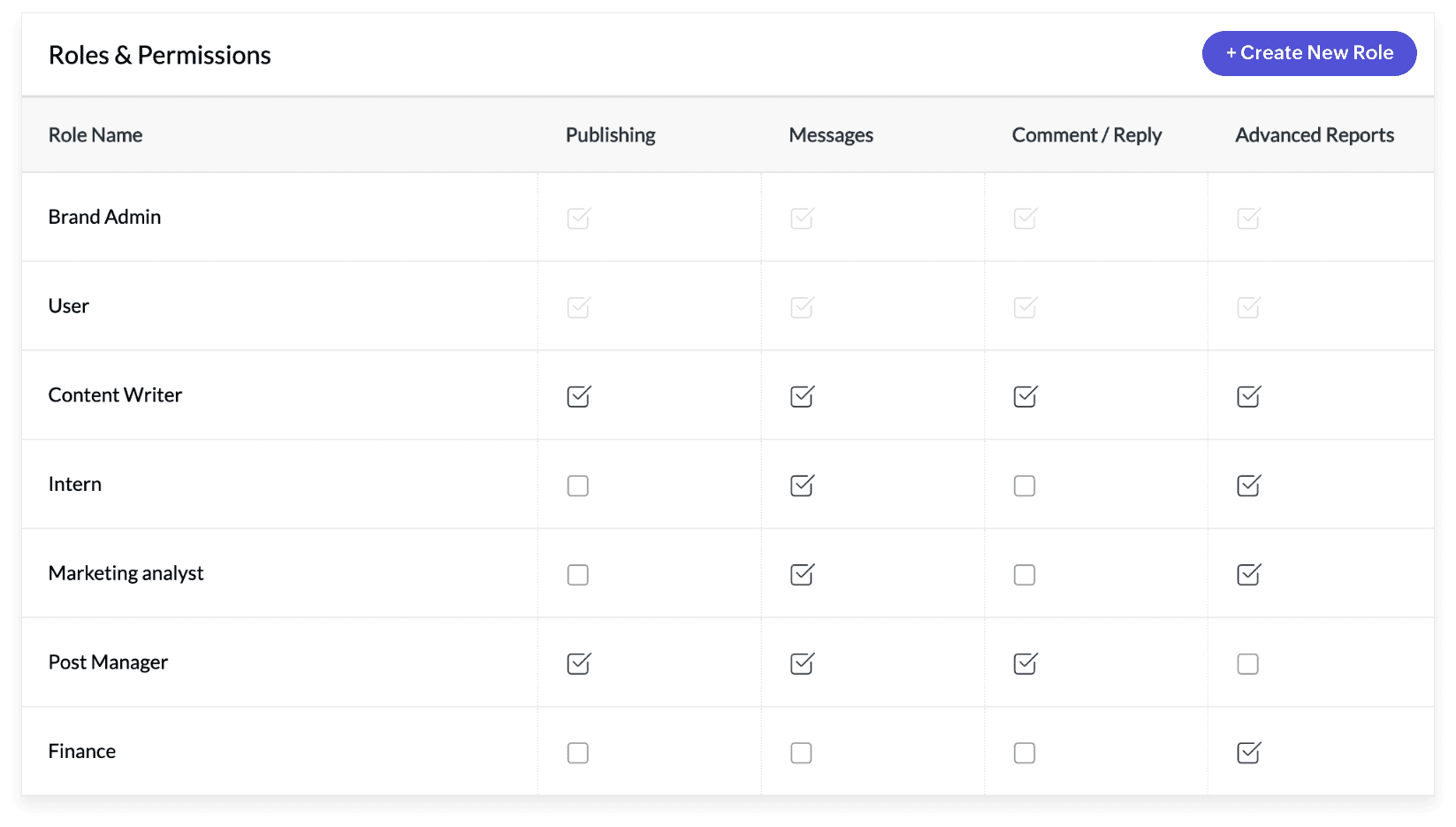Uncheck Publishing for Post Manager
The width and height of the screenshot is (1456, 827).
[578, 663]
